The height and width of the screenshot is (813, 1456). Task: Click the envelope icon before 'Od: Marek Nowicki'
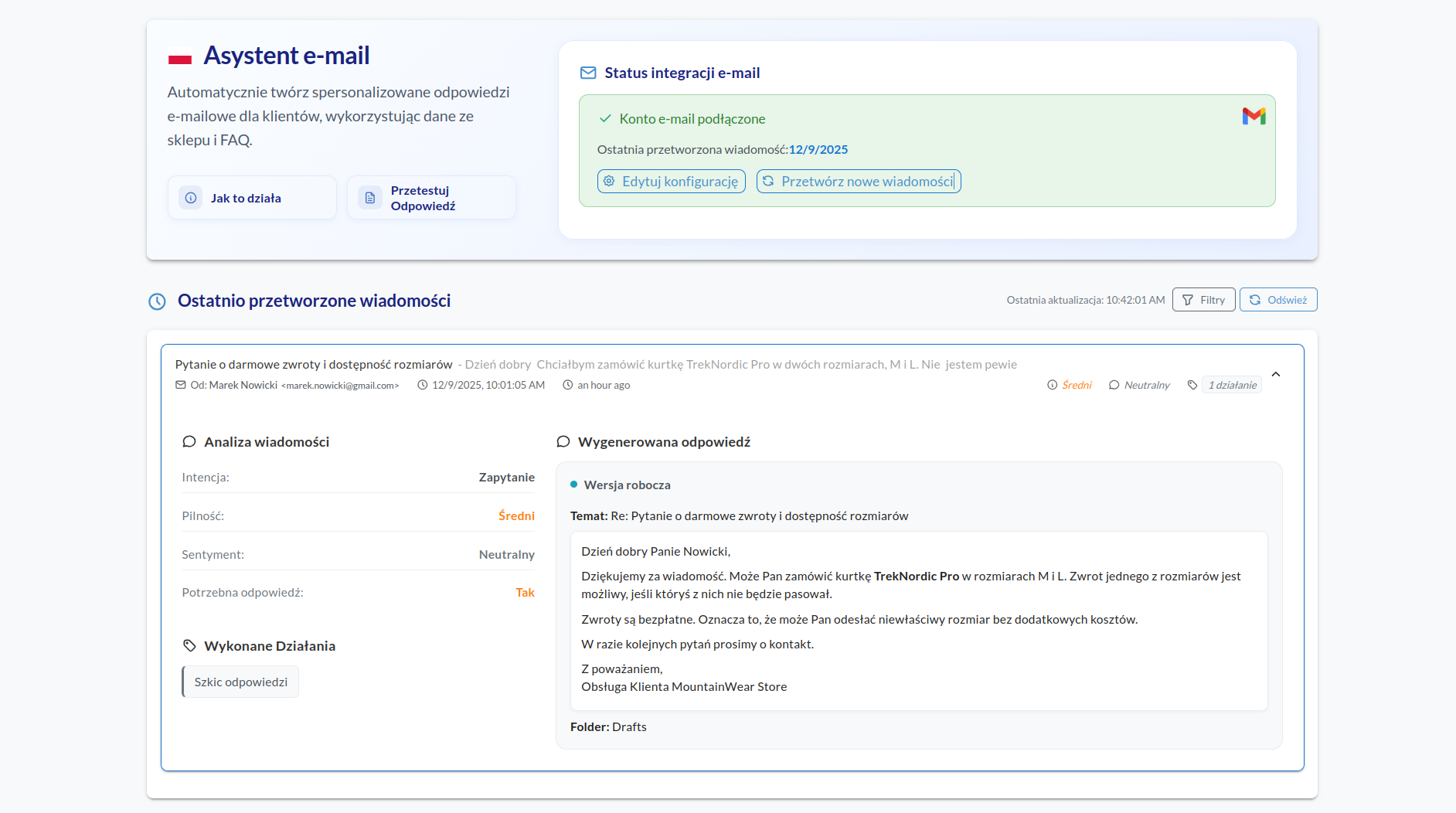180,384
